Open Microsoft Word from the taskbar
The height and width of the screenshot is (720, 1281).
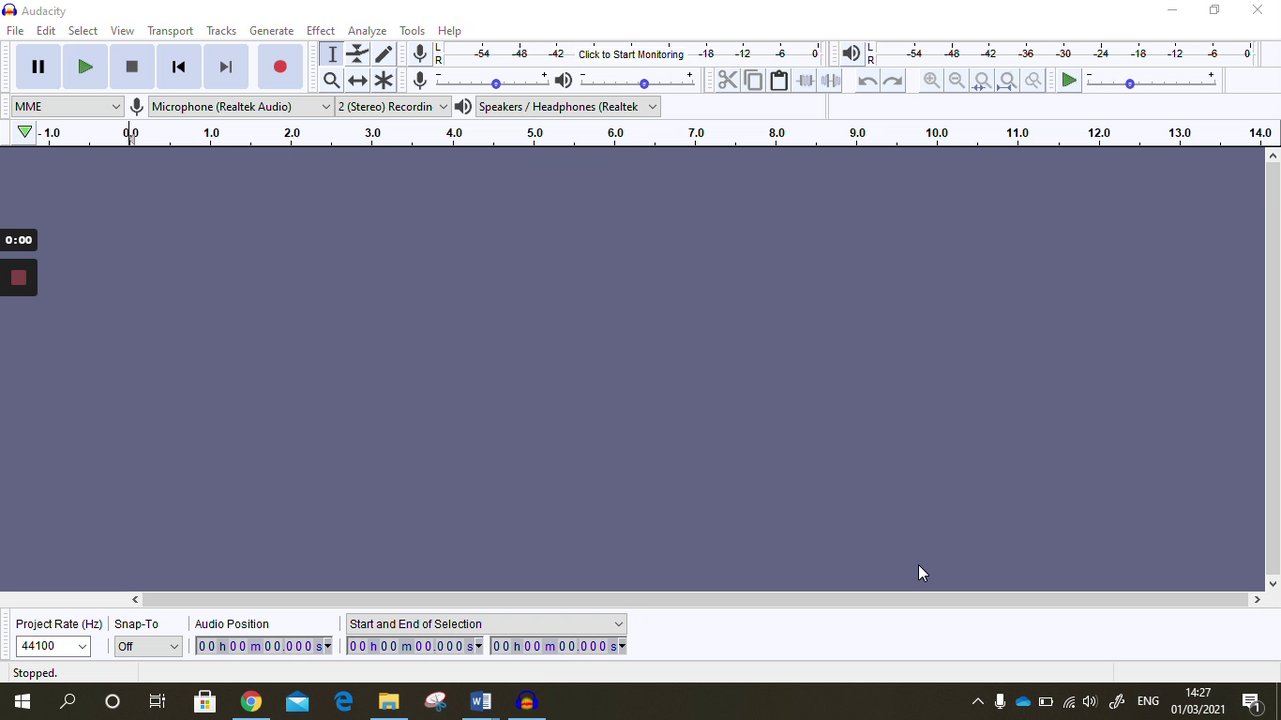481,702
